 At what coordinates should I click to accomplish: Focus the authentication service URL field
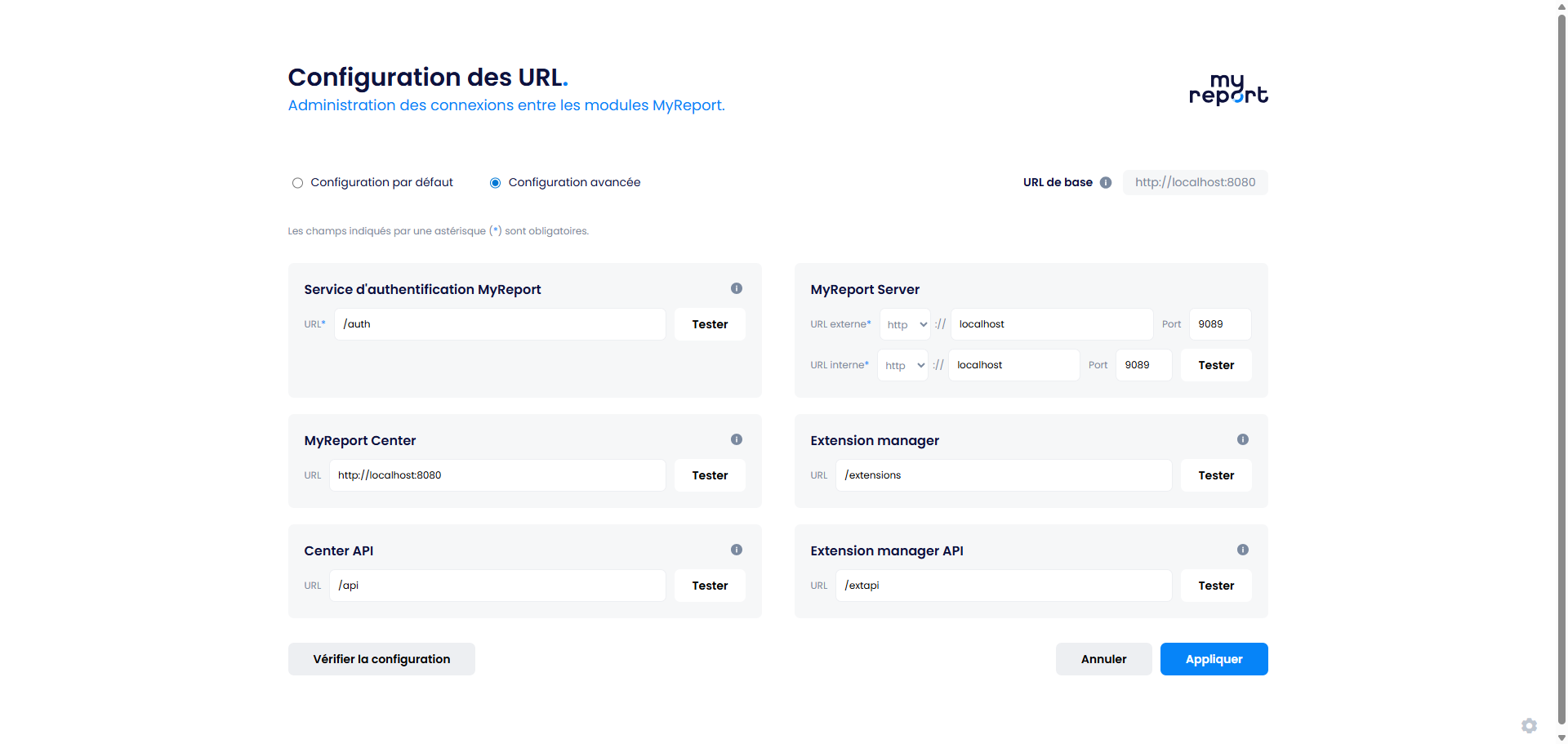click(x=499, y=324)
